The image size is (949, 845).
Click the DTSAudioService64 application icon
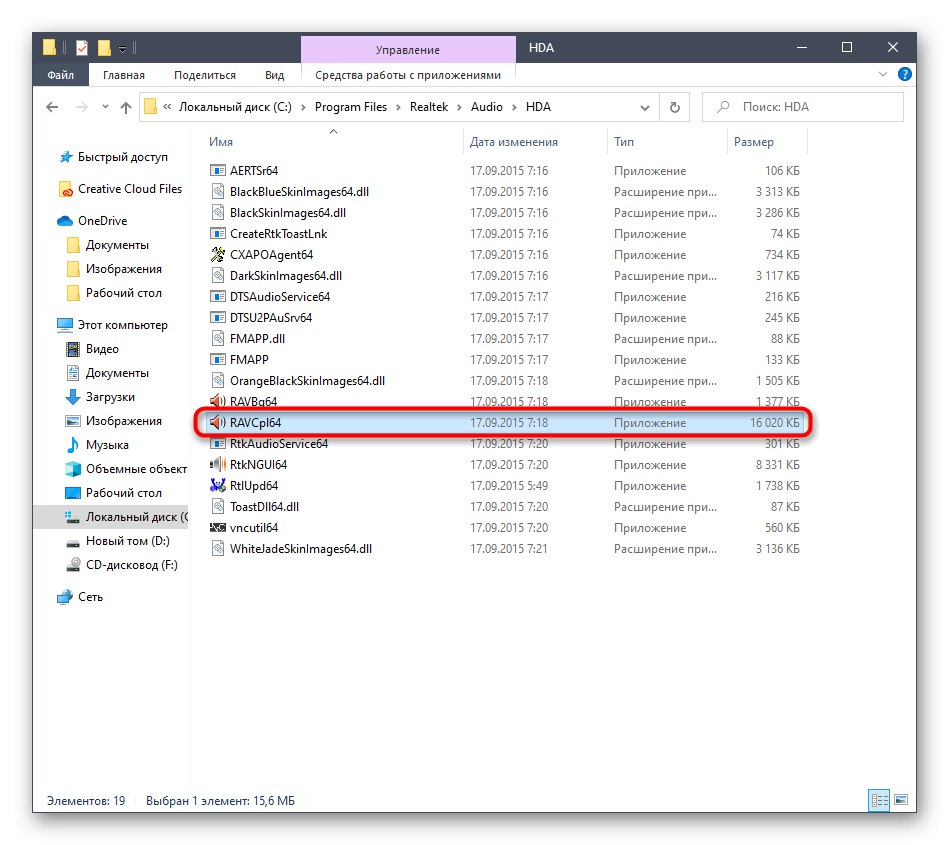pos(217,297)
